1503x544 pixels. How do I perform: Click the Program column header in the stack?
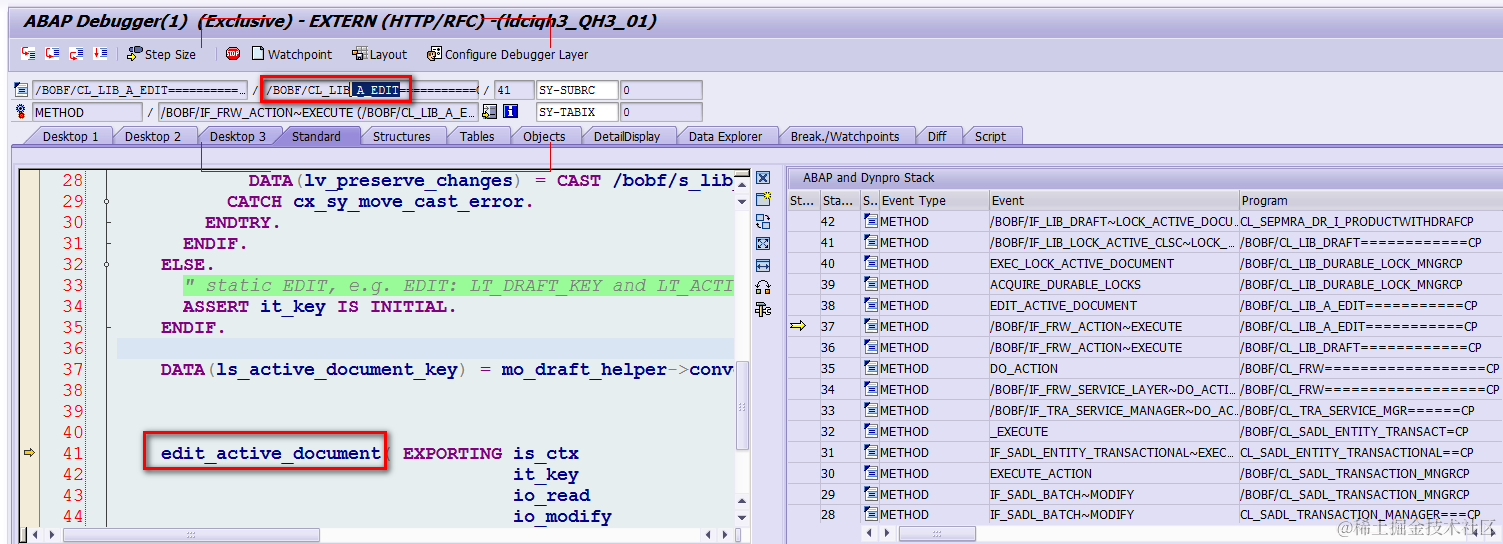1370,200
